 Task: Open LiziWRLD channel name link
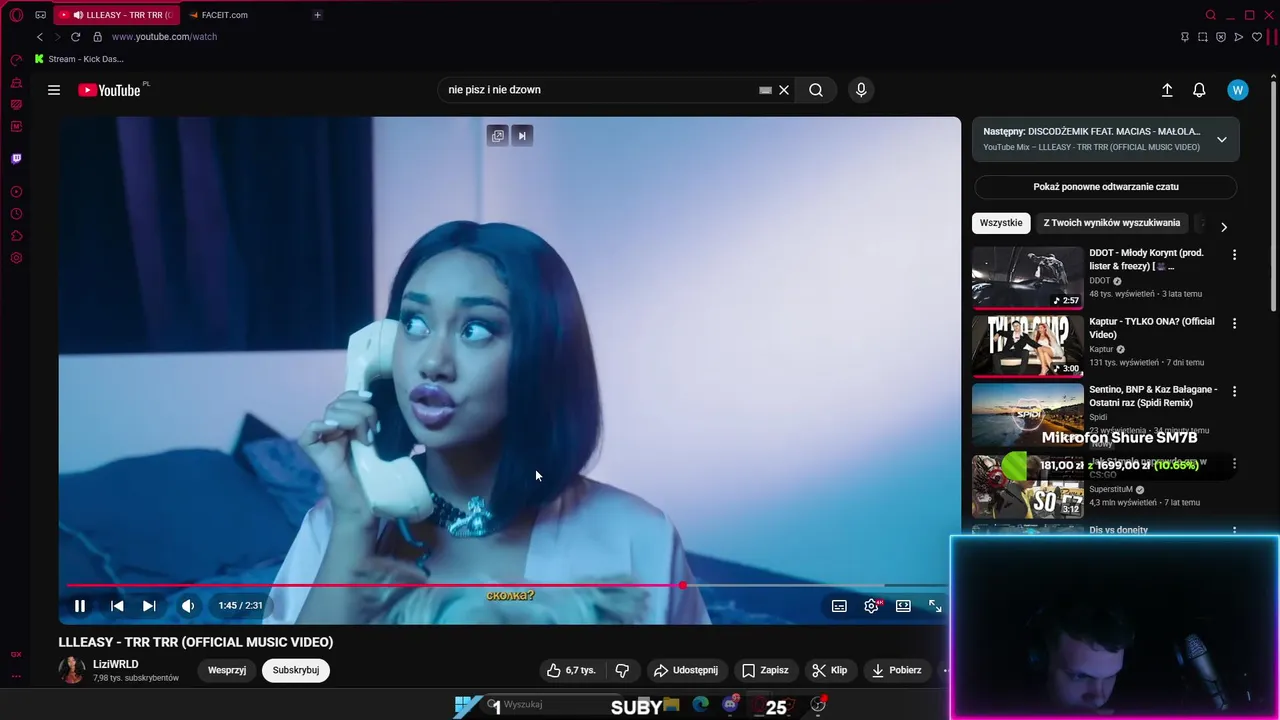click(x=116, y=664)
